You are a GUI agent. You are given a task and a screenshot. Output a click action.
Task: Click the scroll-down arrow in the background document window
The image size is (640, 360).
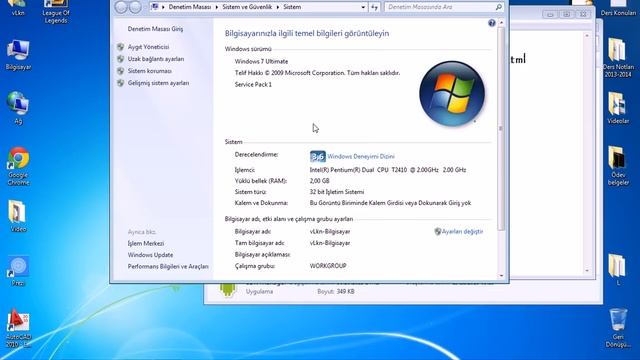pos(587,270)
